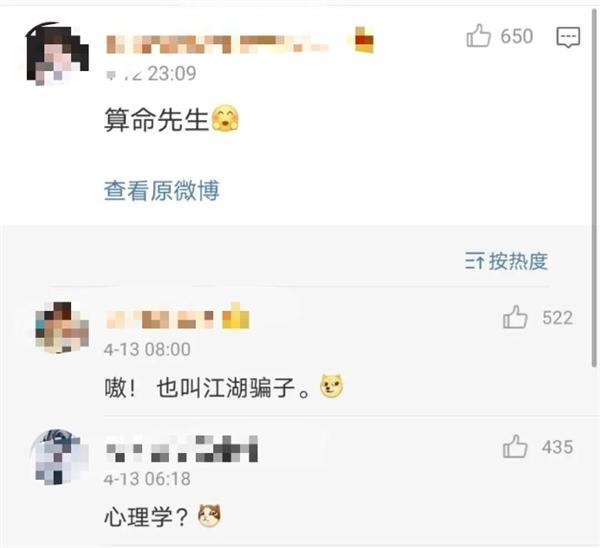Open the main poster's blurred username
This screenshot has width=600, height=548.
tap(217, 44)
